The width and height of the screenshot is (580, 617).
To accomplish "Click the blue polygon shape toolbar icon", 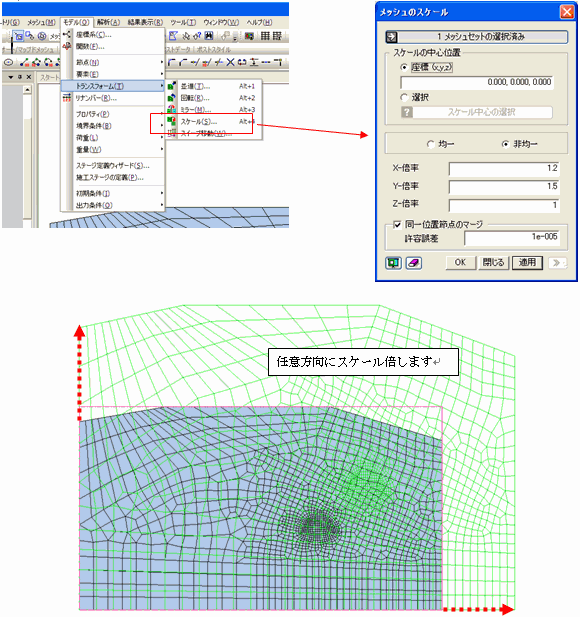I will [173, 36].
